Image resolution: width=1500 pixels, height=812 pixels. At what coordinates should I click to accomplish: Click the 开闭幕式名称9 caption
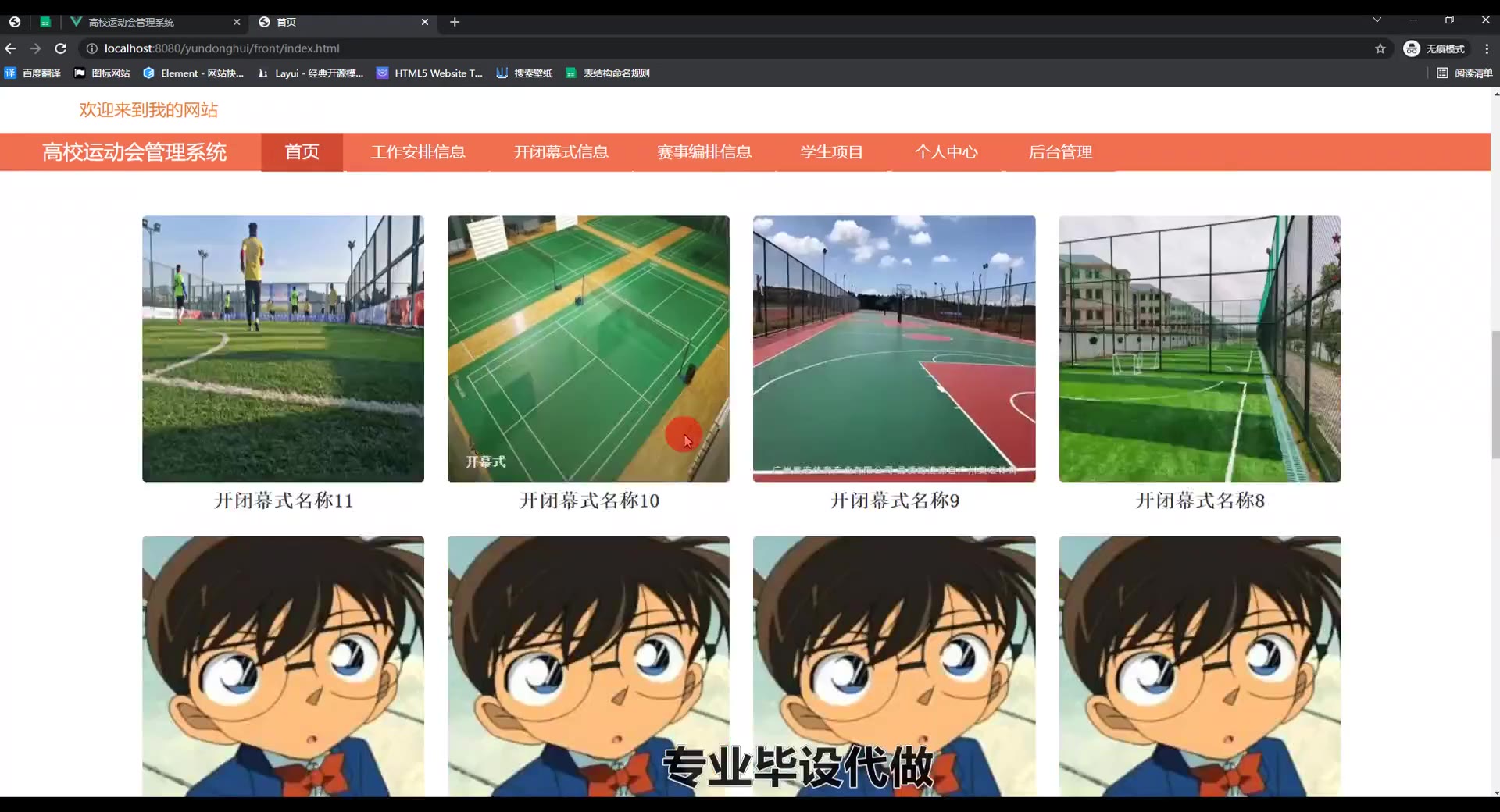pos(895,500)
